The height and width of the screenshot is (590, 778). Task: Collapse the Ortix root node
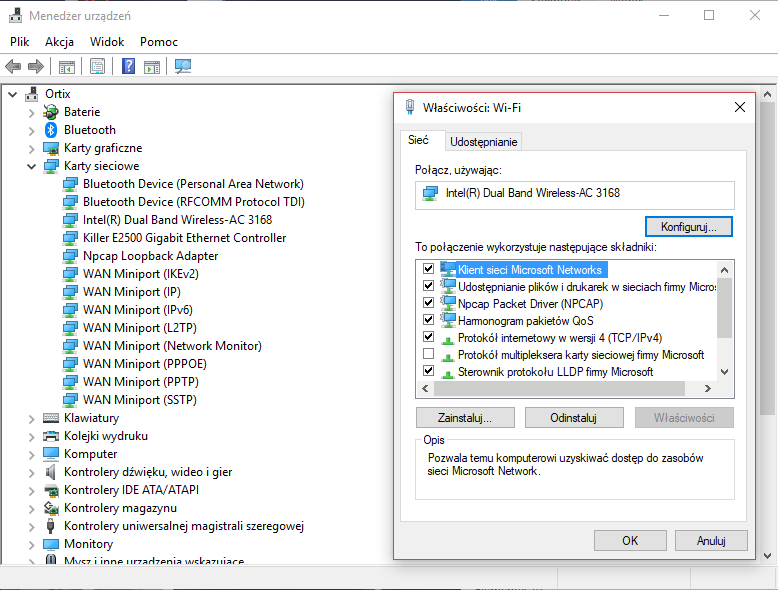click(x=13, y=94)
